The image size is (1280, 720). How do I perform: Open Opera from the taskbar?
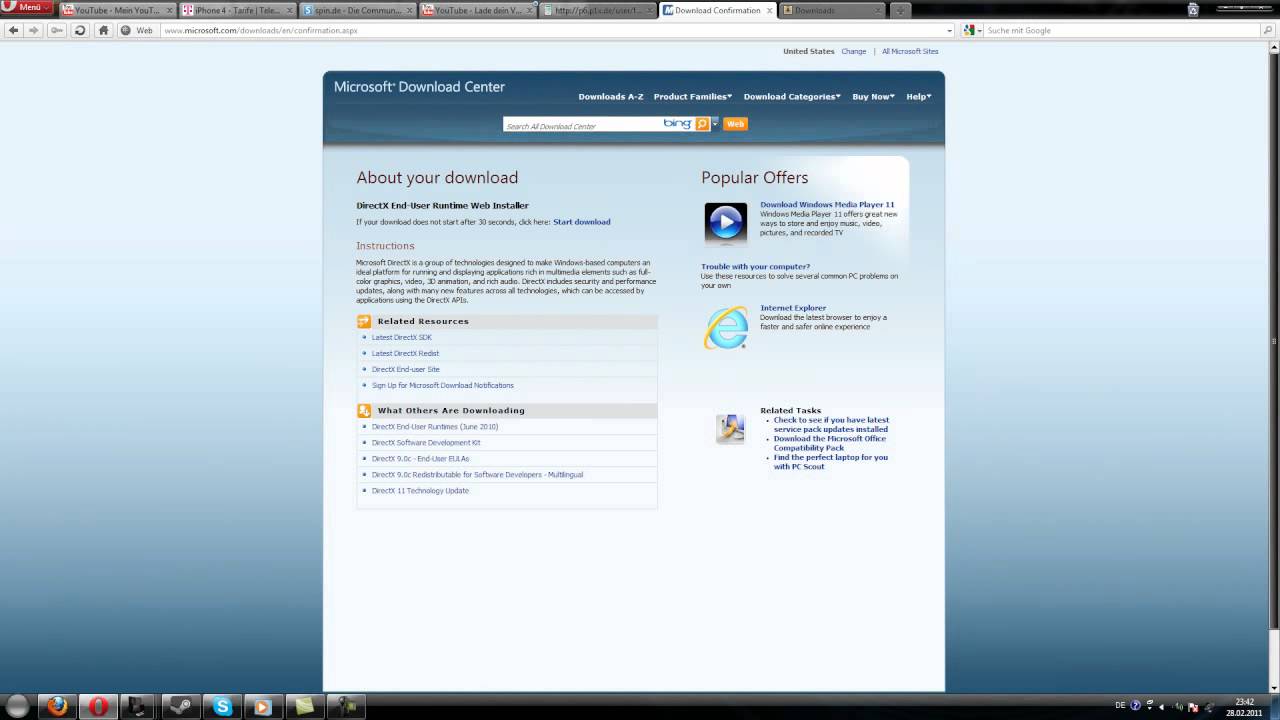[x=98, y=706]
